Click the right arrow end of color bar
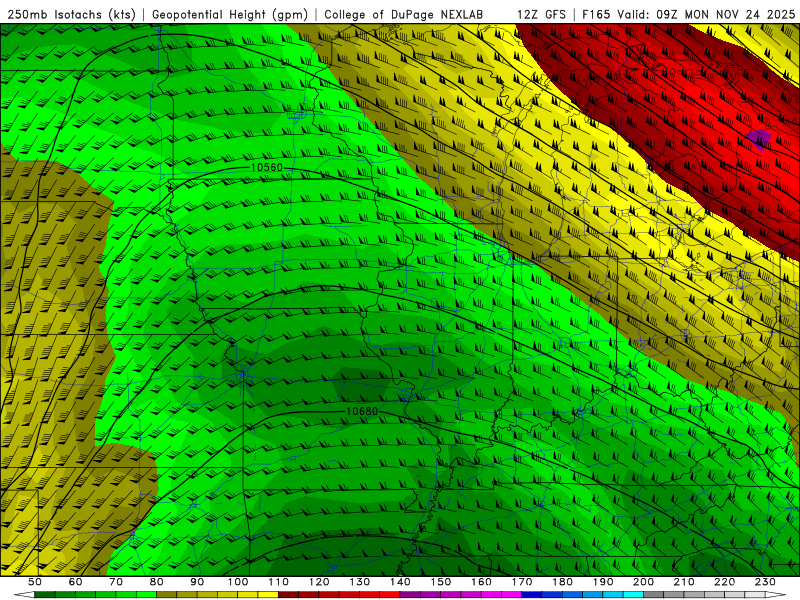 coord(776,594)
